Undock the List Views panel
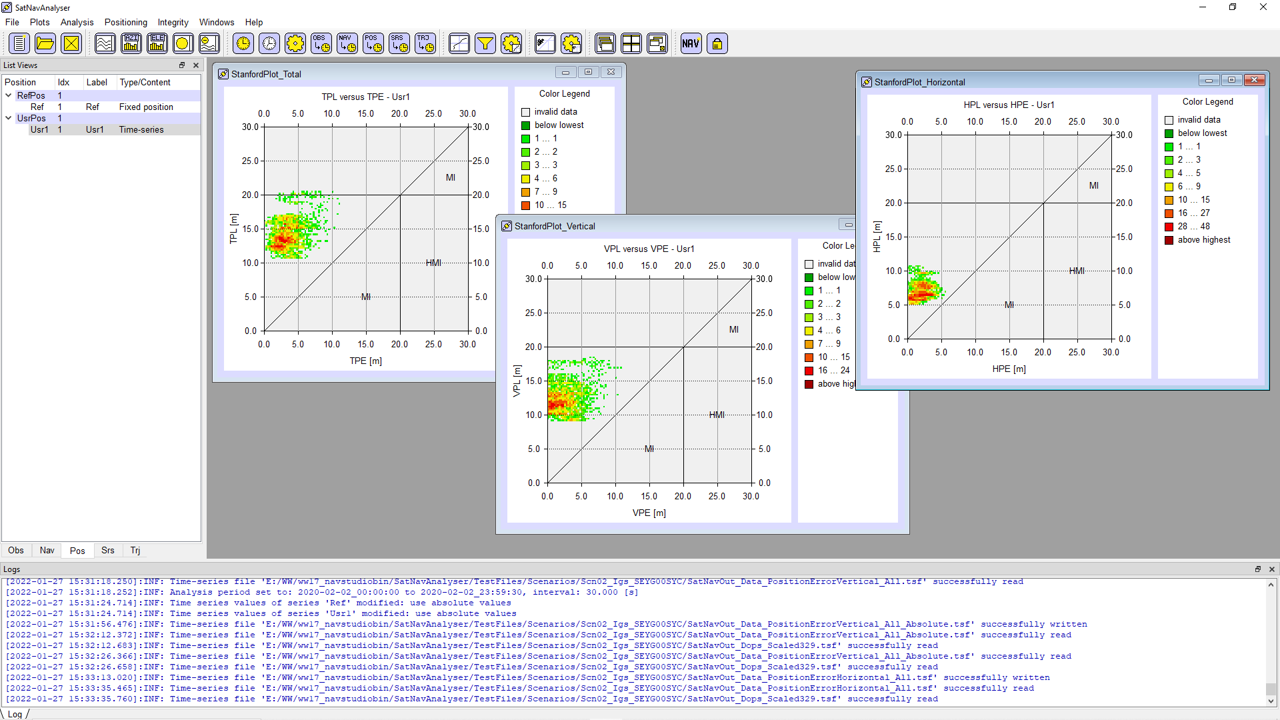Screen dimensions: 1280x720 point(182,65)
